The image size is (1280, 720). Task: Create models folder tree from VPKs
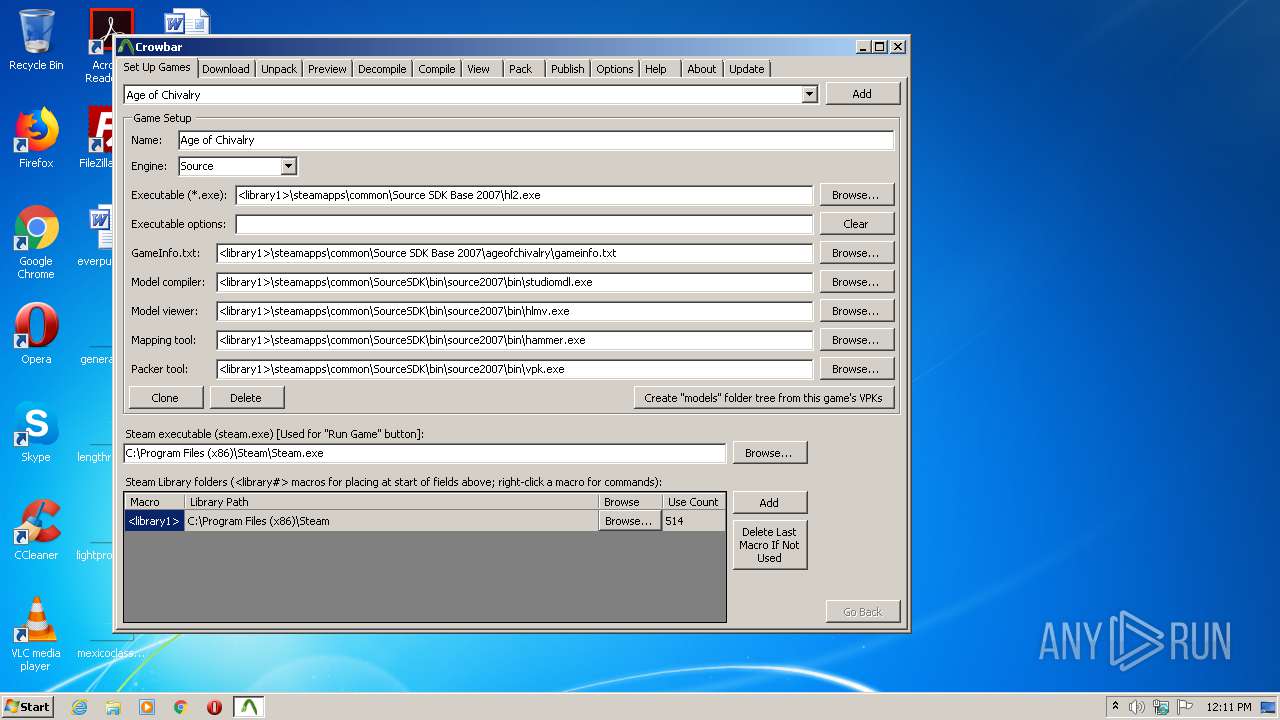(763, 398)
